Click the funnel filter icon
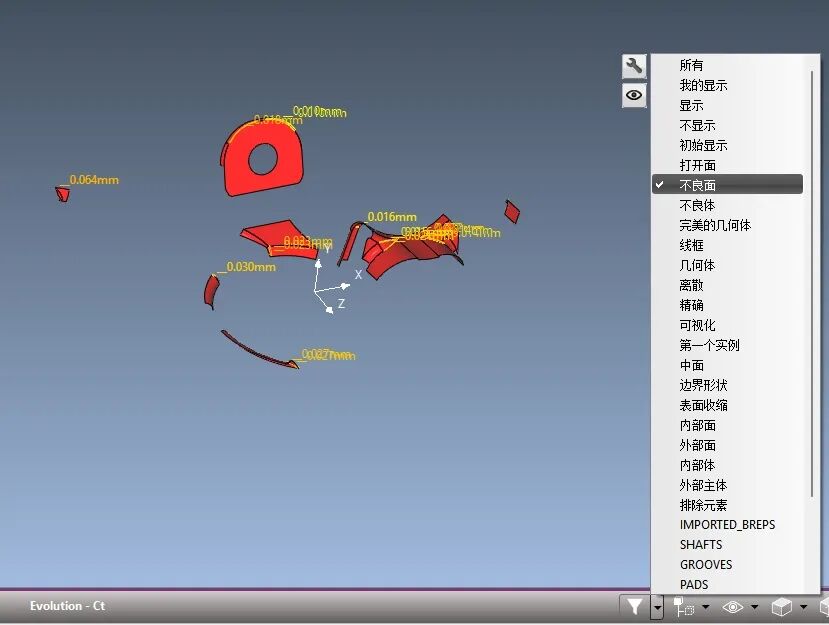Screen dimensions: 829x625 coord(634,607)
